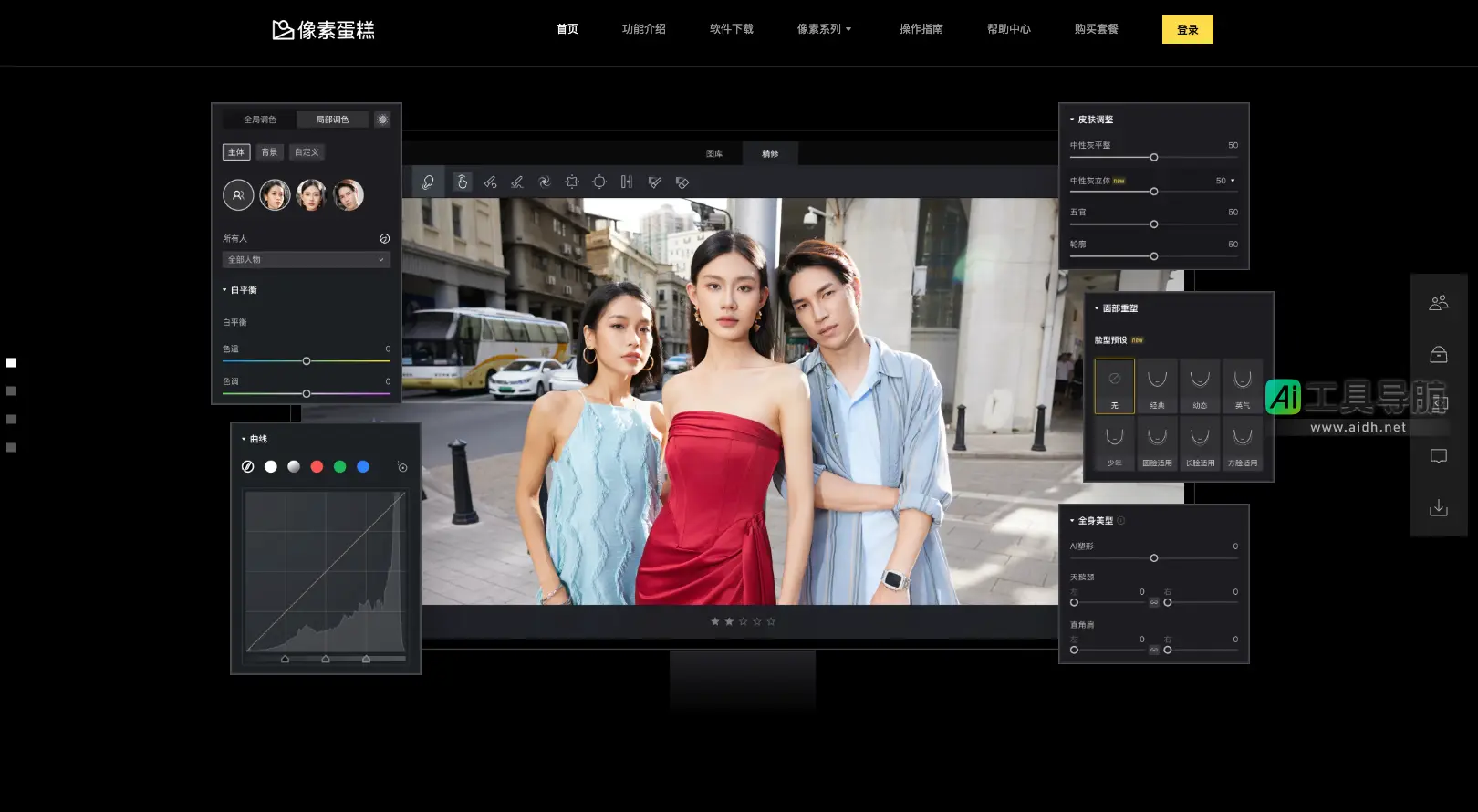Select the eraser tool in the toolbar
1478x812 pixels.
coord(682,182)
